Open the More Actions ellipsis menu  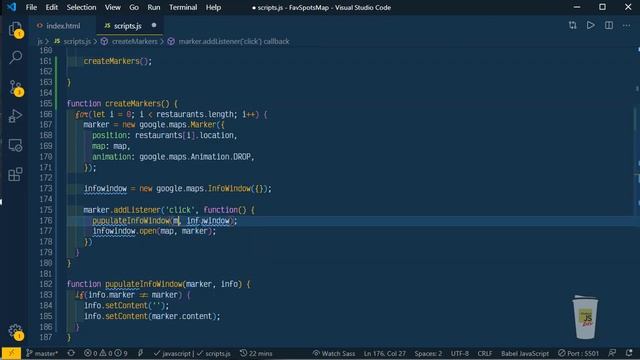(x=627, y=26)
